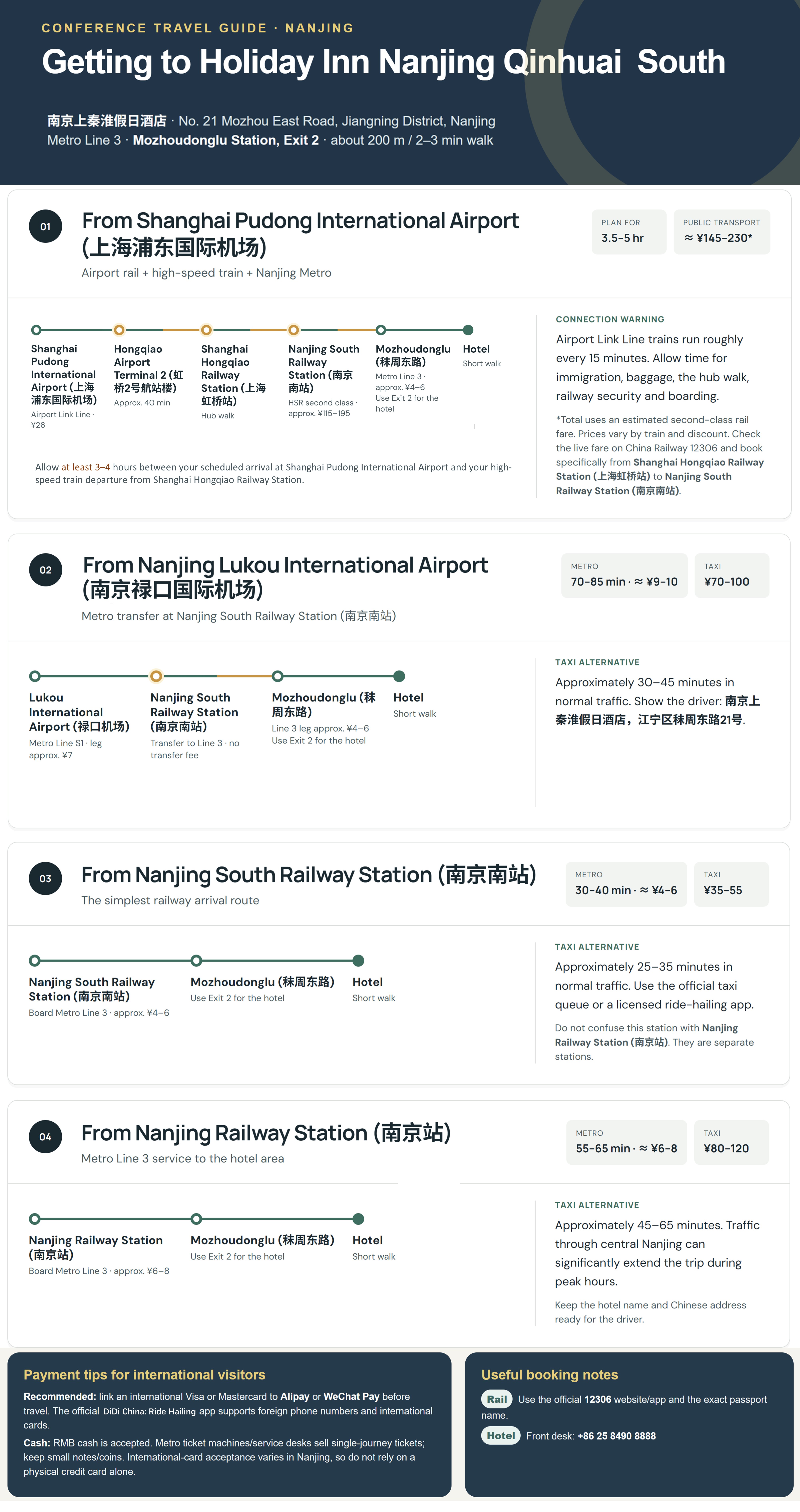
Task: Click the bold "12306" in booking notes
Action: point(598,1399)
